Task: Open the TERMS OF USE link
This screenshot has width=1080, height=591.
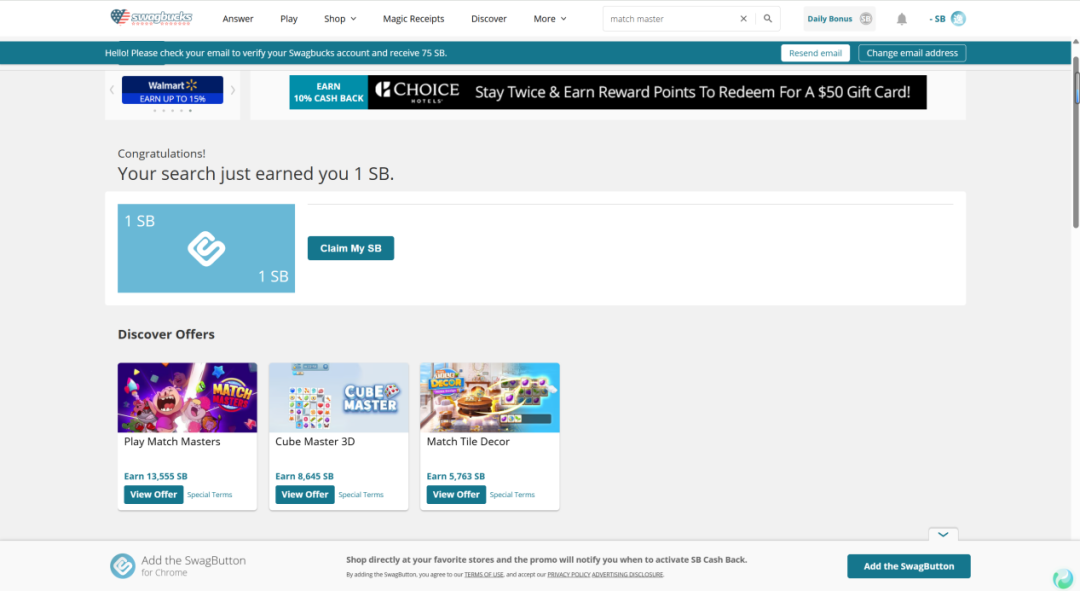Action: [484, 574]
